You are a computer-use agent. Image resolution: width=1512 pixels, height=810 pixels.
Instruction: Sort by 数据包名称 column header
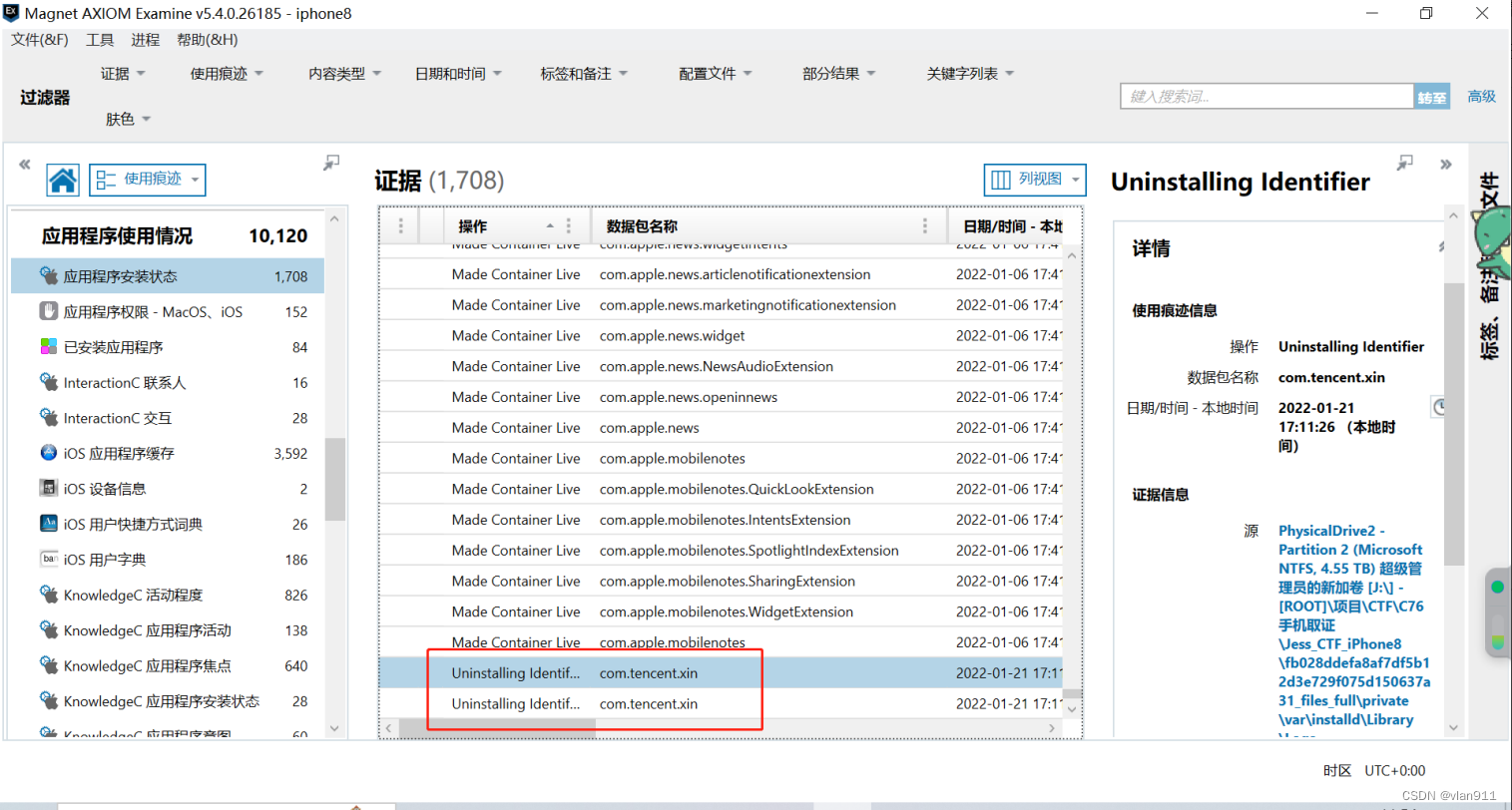642,226
